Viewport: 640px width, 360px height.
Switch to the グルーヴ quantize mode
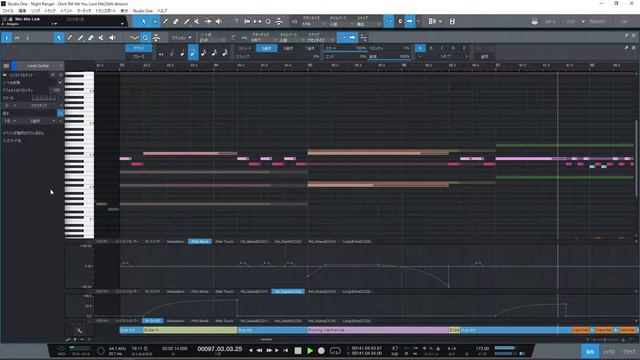[x=138, y=56]
